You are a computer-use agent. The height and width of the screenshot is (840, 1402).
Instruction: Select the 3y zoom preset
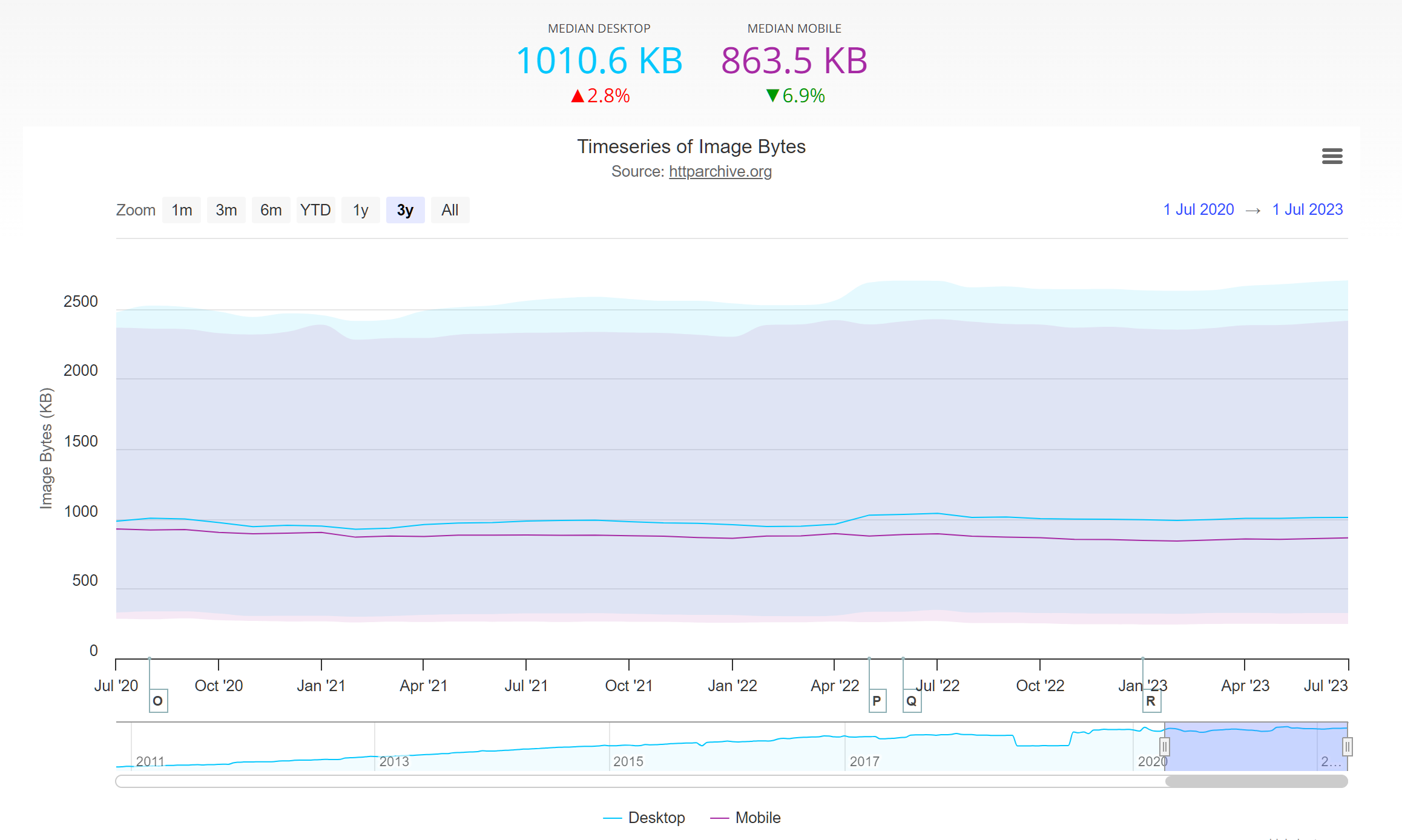coord(405,210)
